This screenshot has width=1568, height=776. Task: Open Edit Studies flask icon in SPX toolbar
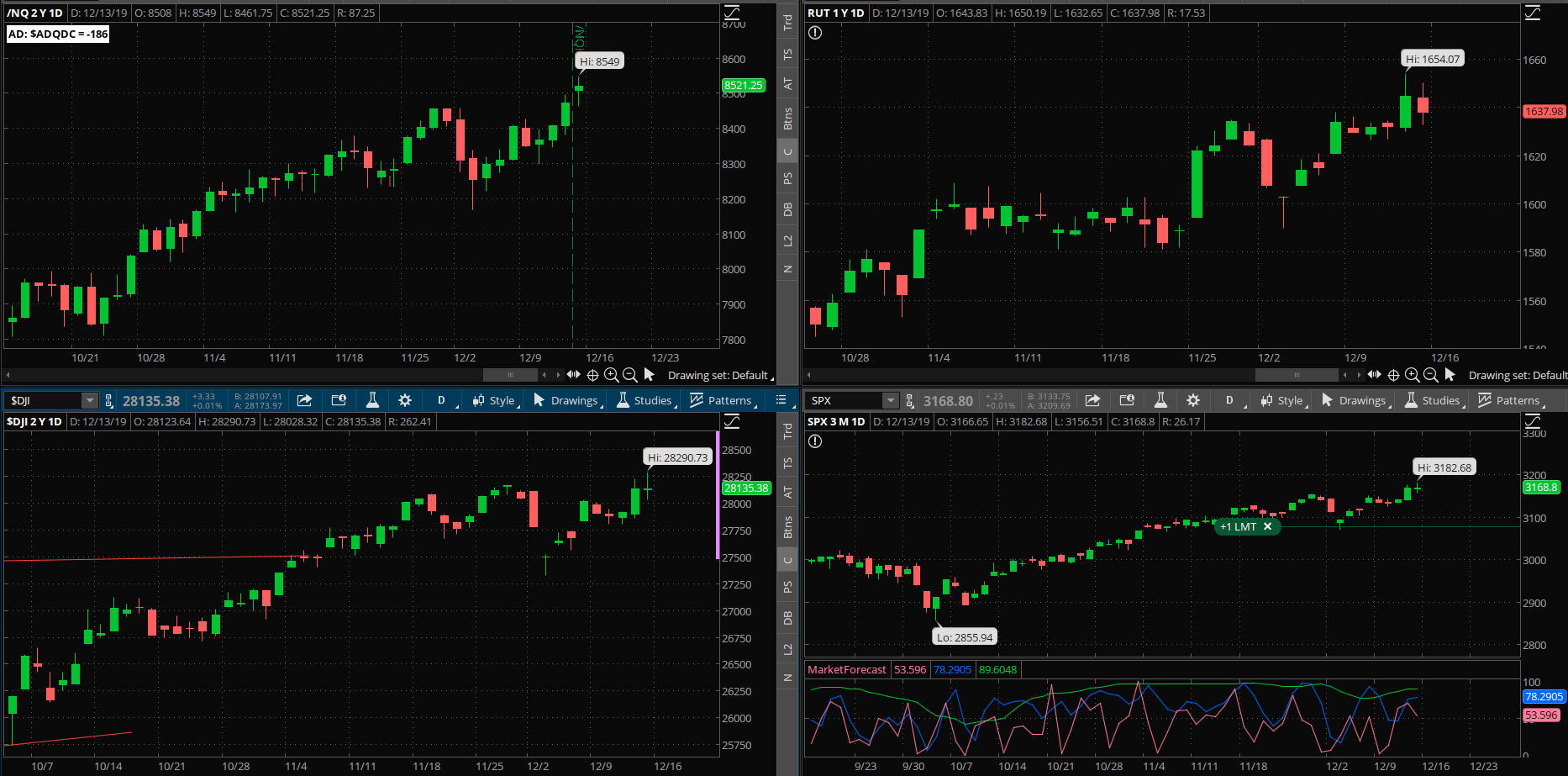click(1160, 400)
